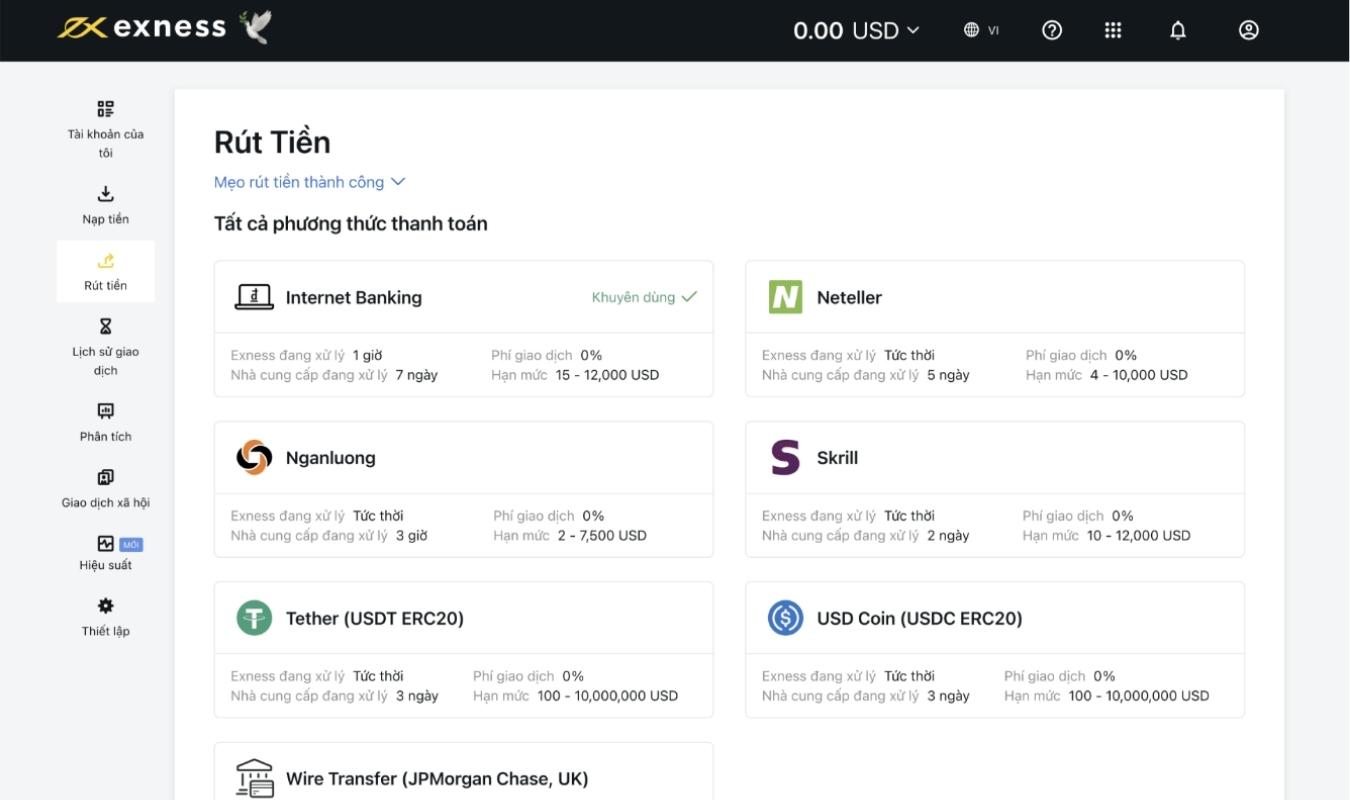Click Neteller limit 4 - 10,000 USD
1350x800 pixels.
pos(1139,375)
